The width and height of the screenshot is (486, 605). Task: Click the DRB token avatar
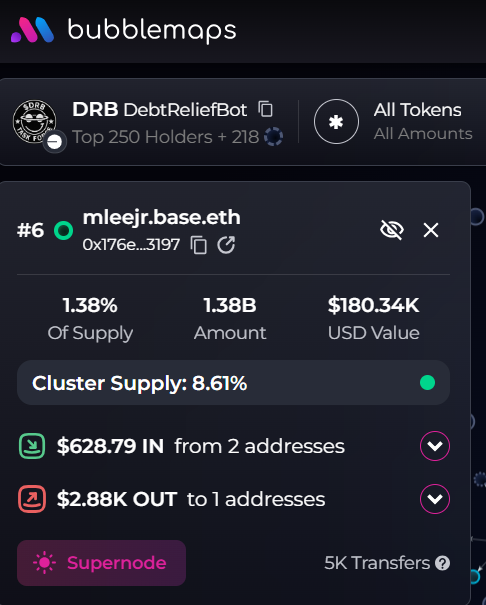click(x=34, y=121)
